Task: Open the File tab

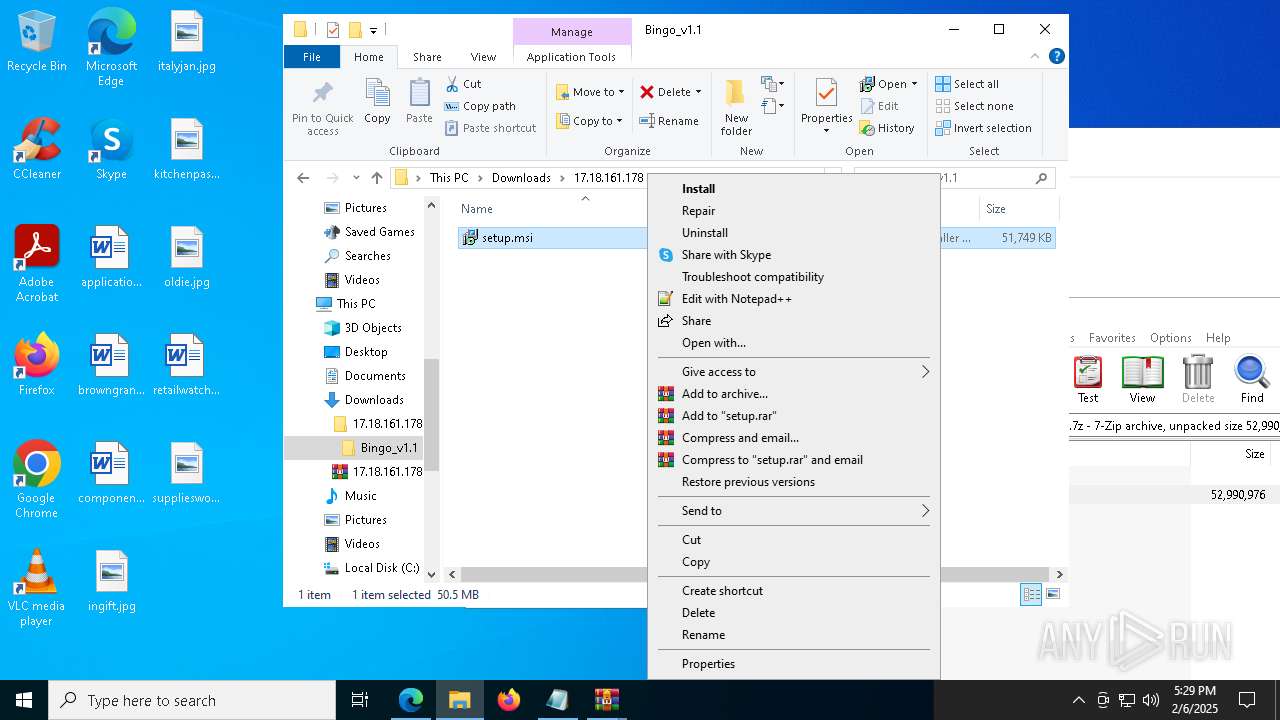Action: click(312, 57)
